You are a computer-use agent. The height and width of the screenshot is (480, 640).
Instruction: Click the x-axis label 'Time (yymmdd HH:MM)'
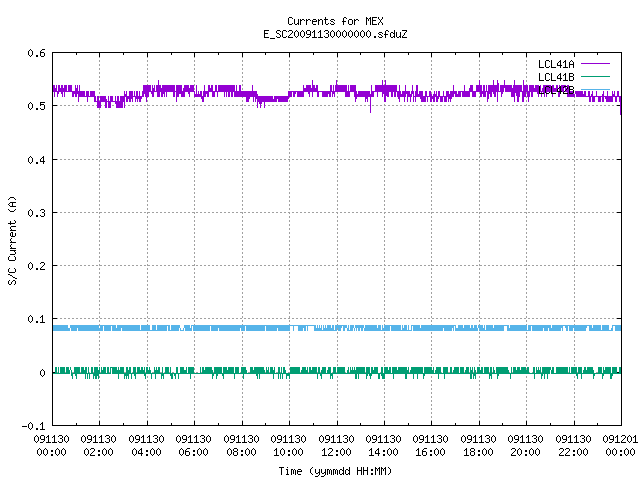tap(335, 471)
